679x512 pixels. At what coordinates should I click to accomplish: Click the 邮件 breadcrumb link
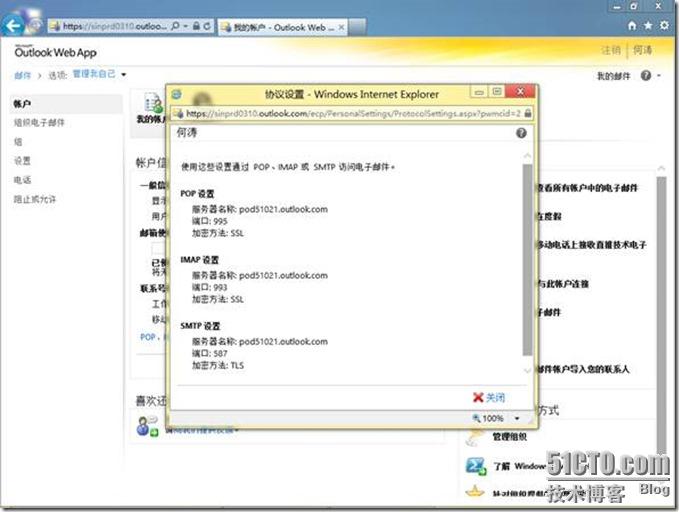[x=23, y=76]
